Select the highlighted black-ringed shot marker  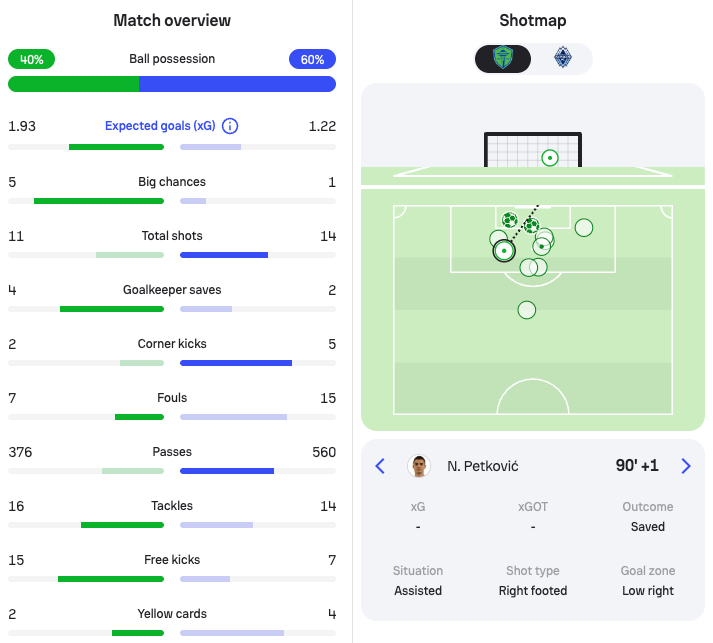point(504,250)
